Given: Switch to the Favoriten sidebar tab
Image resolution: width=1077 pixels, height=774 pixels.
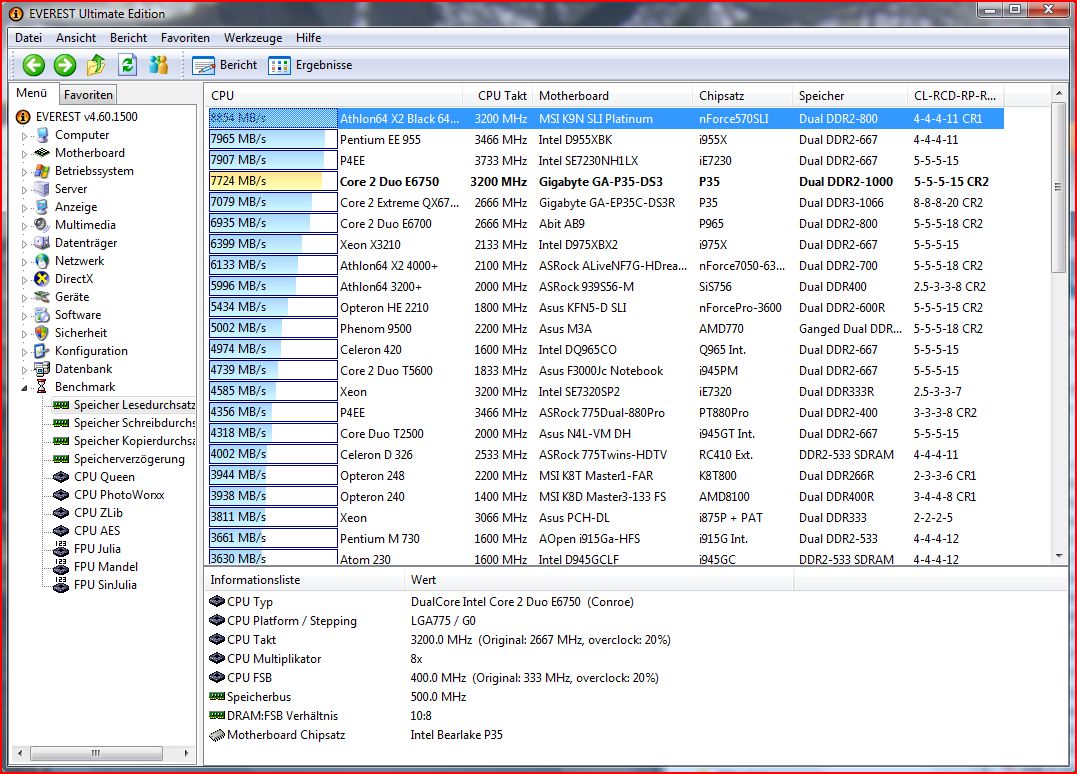Looking at the screenshot, I should pyautogui.click(x=88, y=95).
